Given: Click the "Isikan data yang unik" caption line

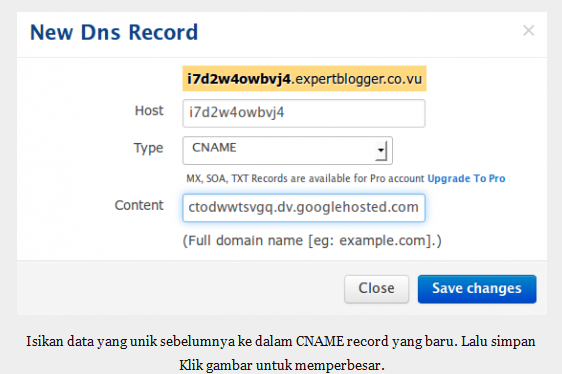Looking at the screenshot, I should [281, 341].
